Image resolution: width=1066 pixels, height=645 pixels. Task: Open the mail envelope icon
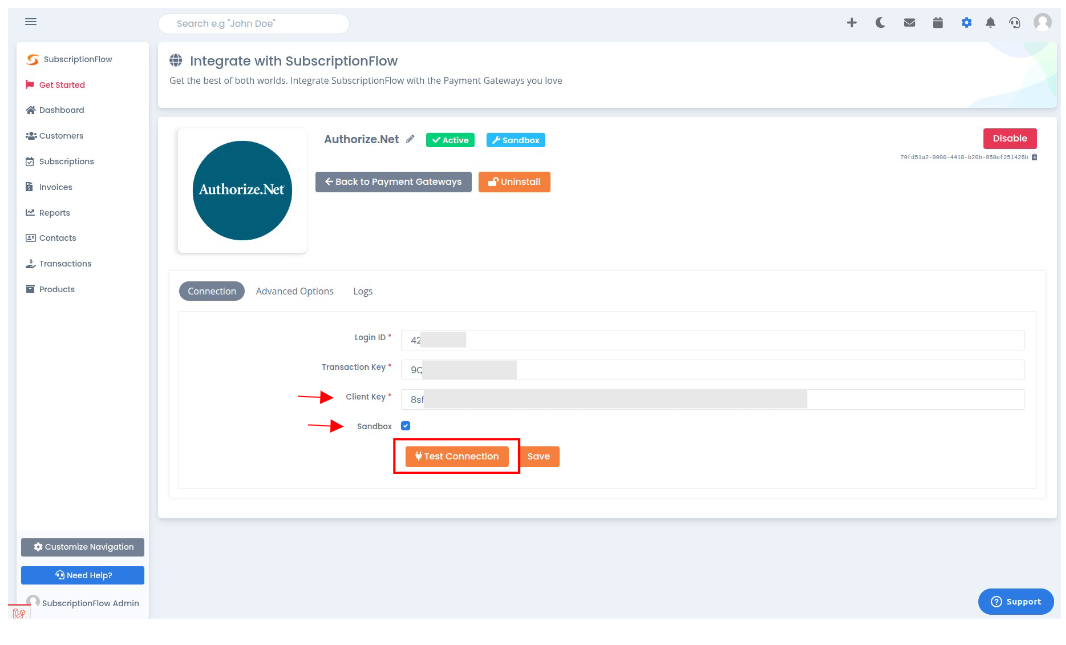[x=909, y=22]
